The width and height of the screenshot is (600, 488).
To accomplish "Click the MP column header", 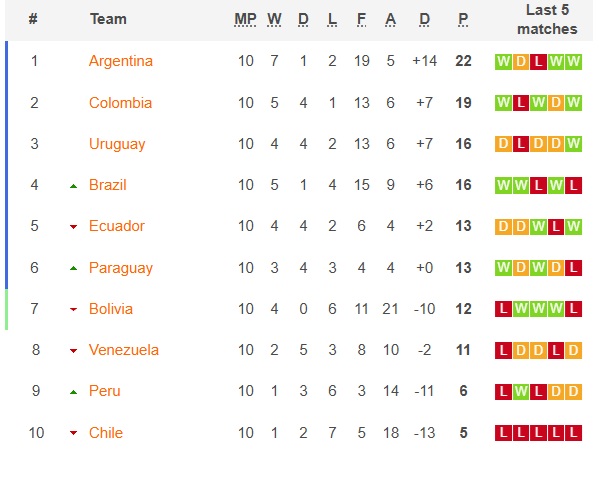I will click(245, 19).
